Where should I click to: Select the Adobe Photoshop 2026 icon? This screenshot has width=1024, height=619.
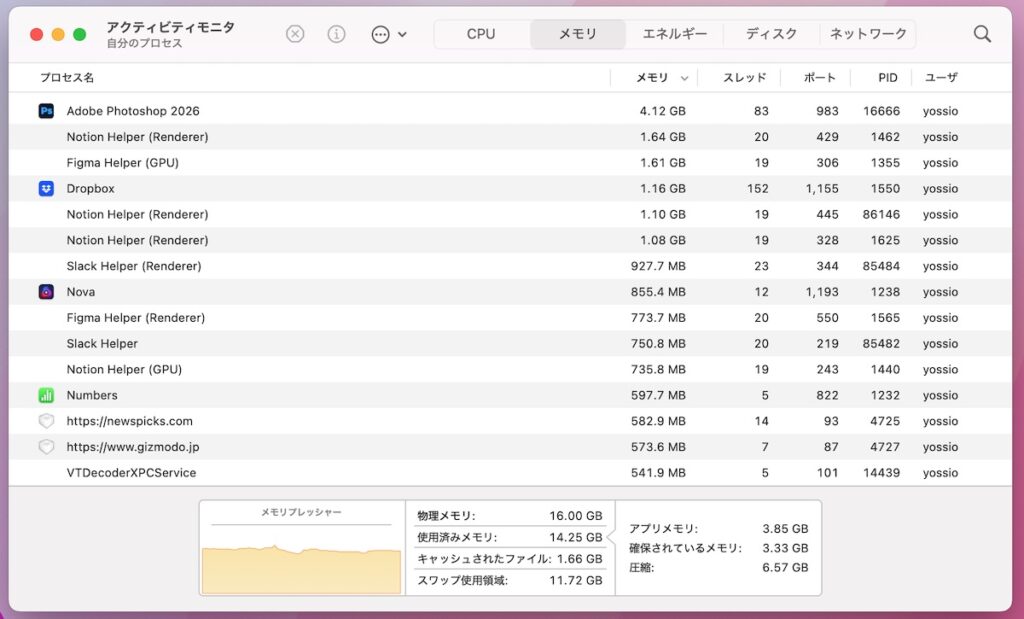[46, 111]
